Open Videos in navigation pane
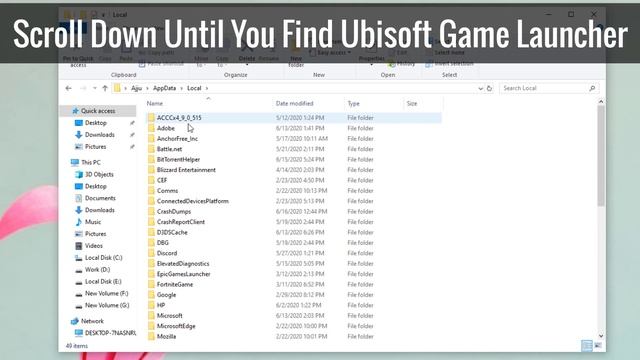 pos(93,246)
